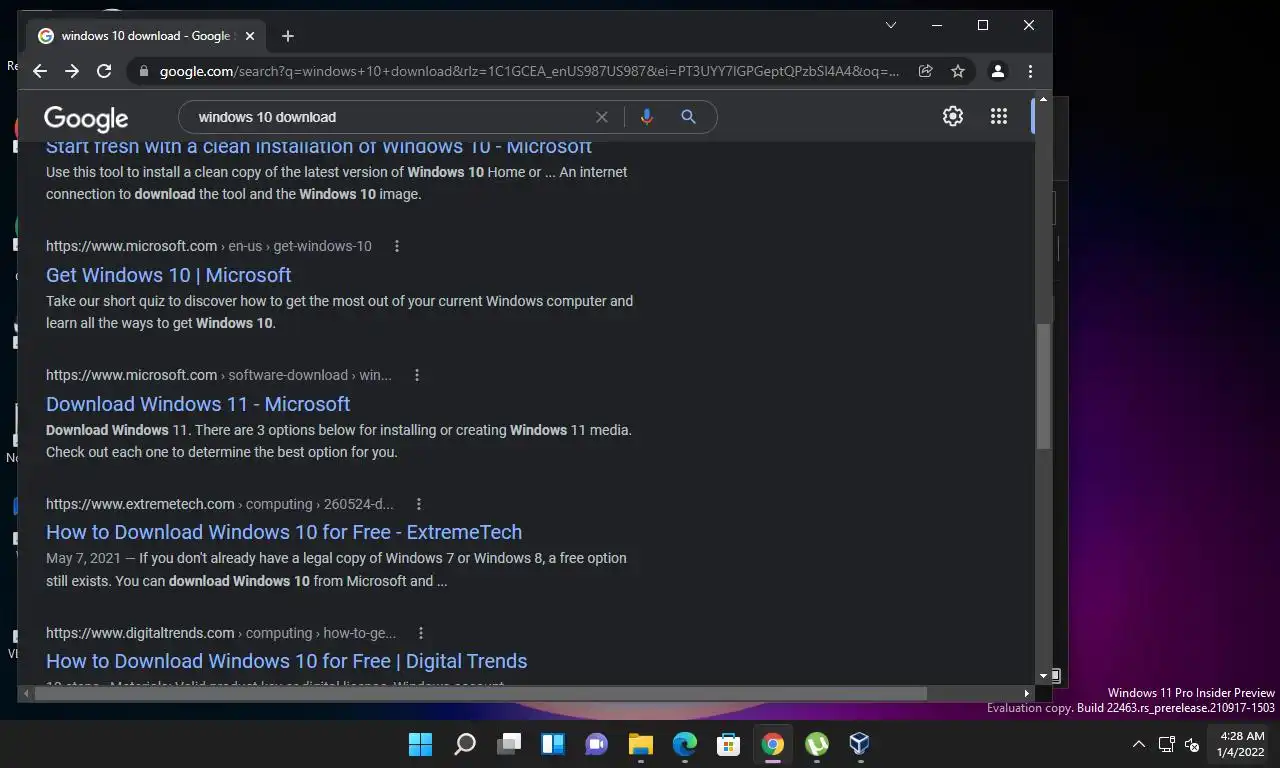Open the Digital Trends Windows 10 link
This screenshot has width=1280, height=768.
click(287, 661)
